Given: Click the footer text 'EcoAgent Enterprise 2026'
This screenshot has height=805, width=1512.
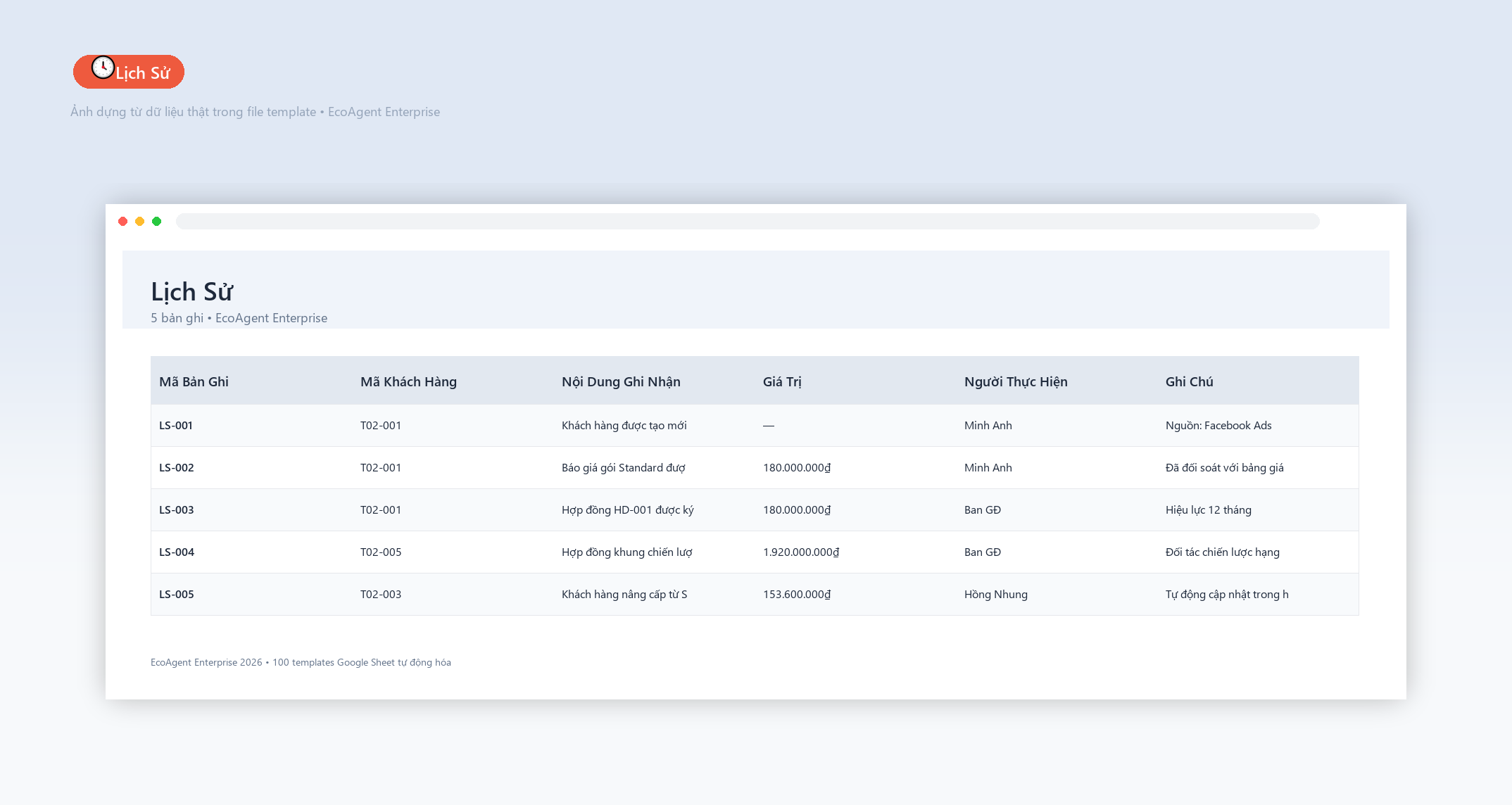Looking at the screenshot, I should tap(206, 662).
